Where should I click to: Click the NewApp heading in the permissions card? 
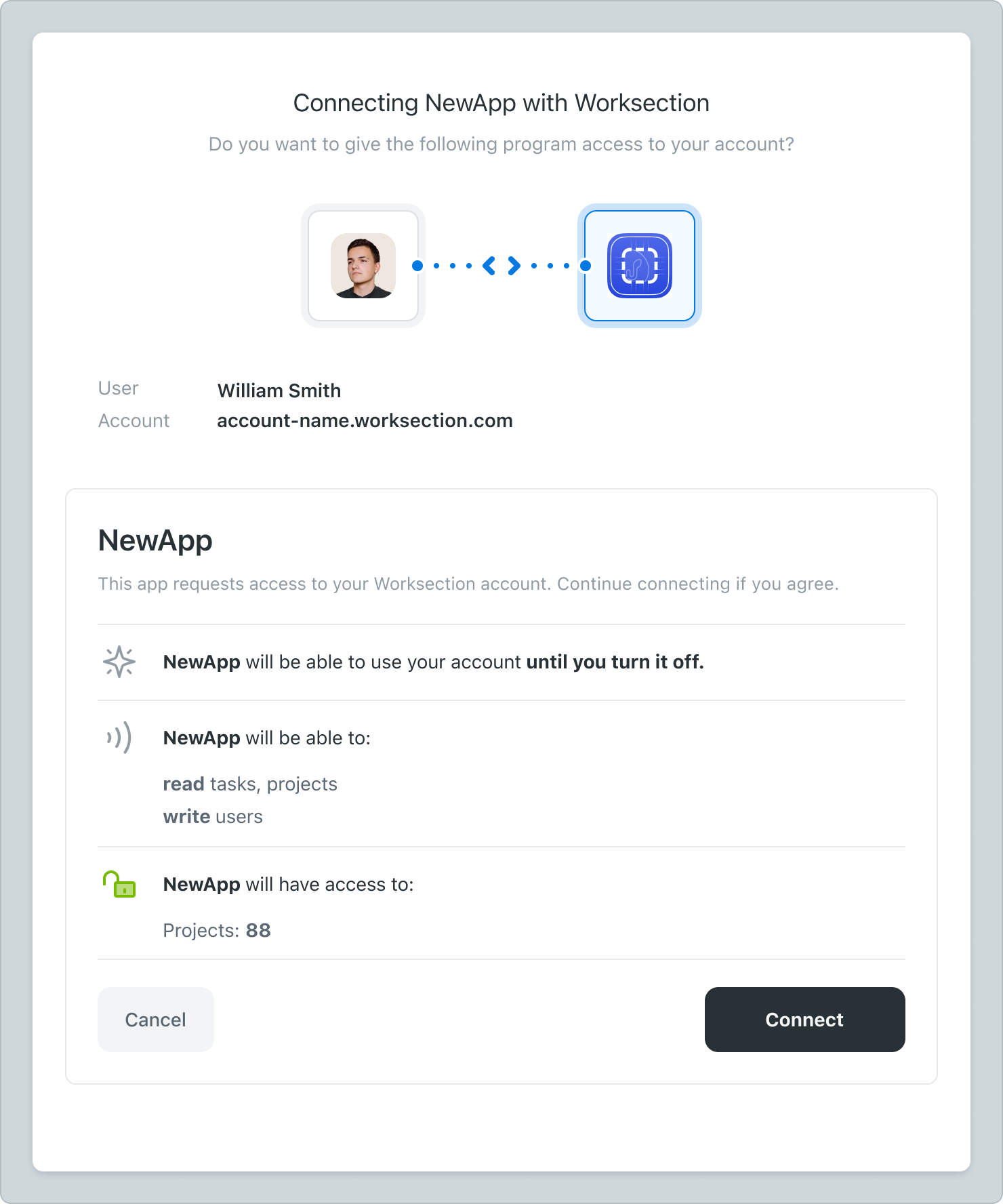[x=155, y=540]
